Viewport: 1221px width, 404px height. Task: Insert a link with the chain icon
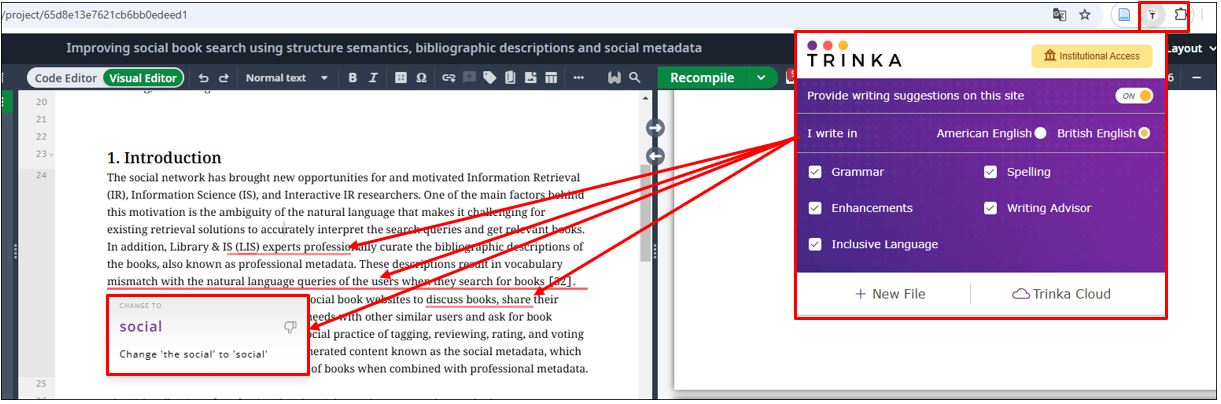coord(449,78)
